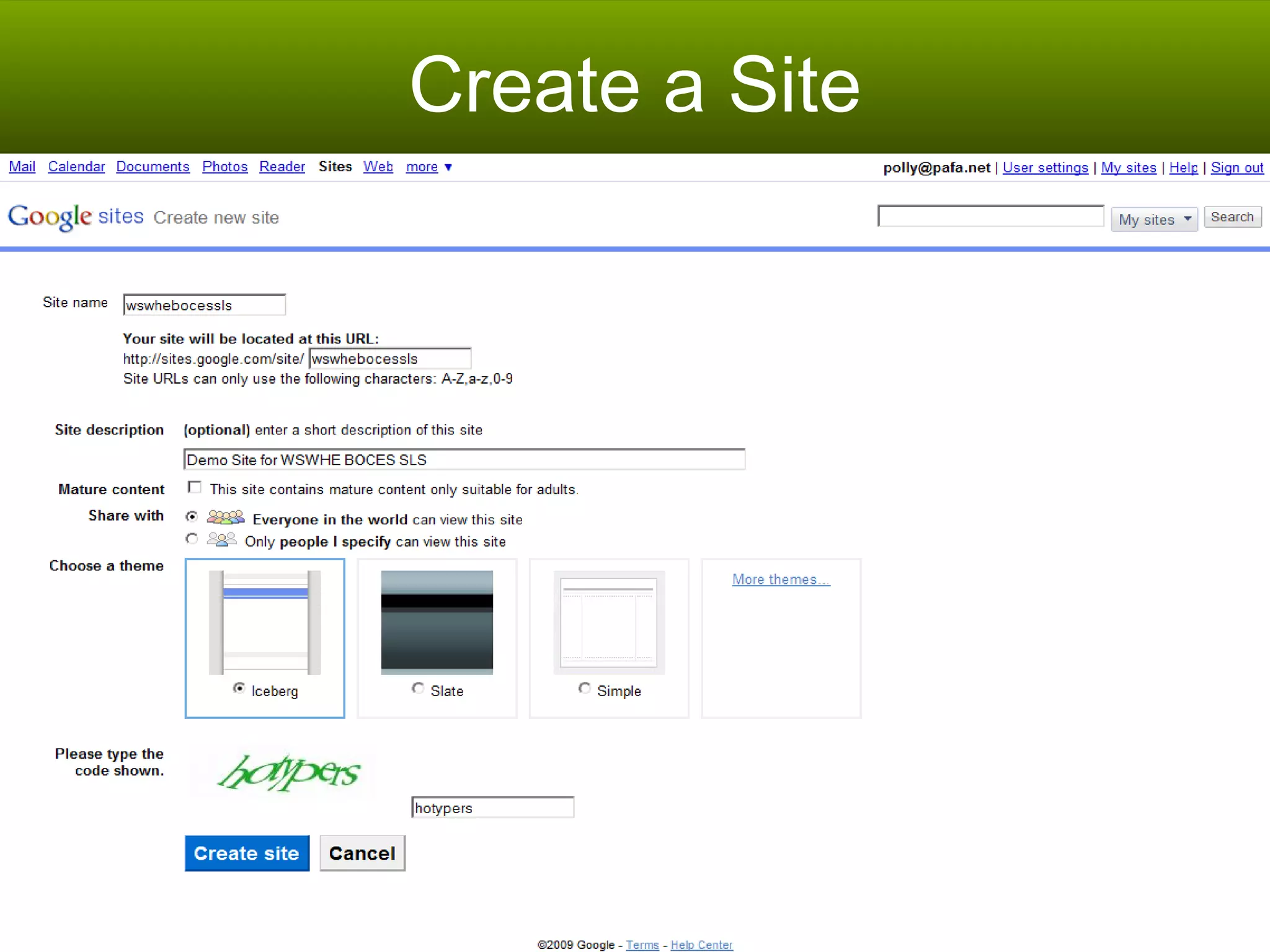Focus the Site description input field
Viewport: 1270px width, 952px height.
click(x=464, y=459)
